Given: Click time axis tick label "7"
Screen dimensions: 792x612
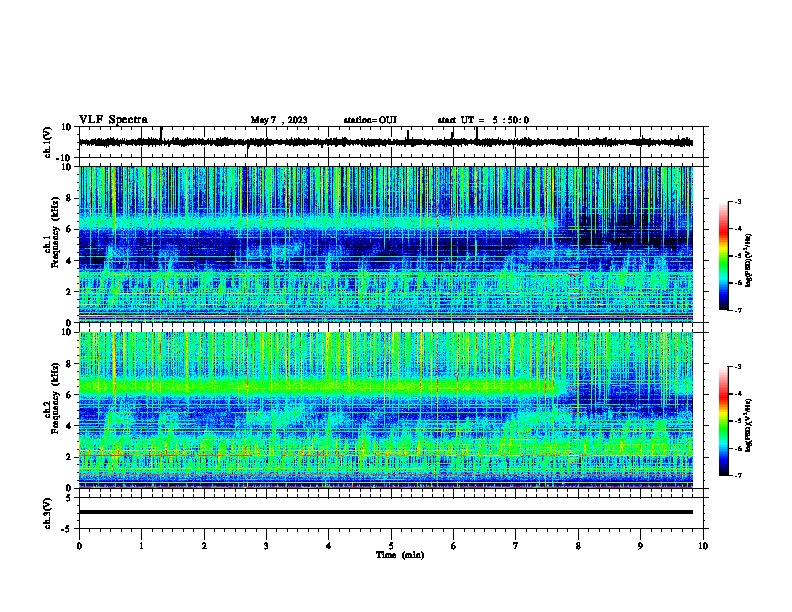Looking at the screenshot, I should [x=516, y=546].
